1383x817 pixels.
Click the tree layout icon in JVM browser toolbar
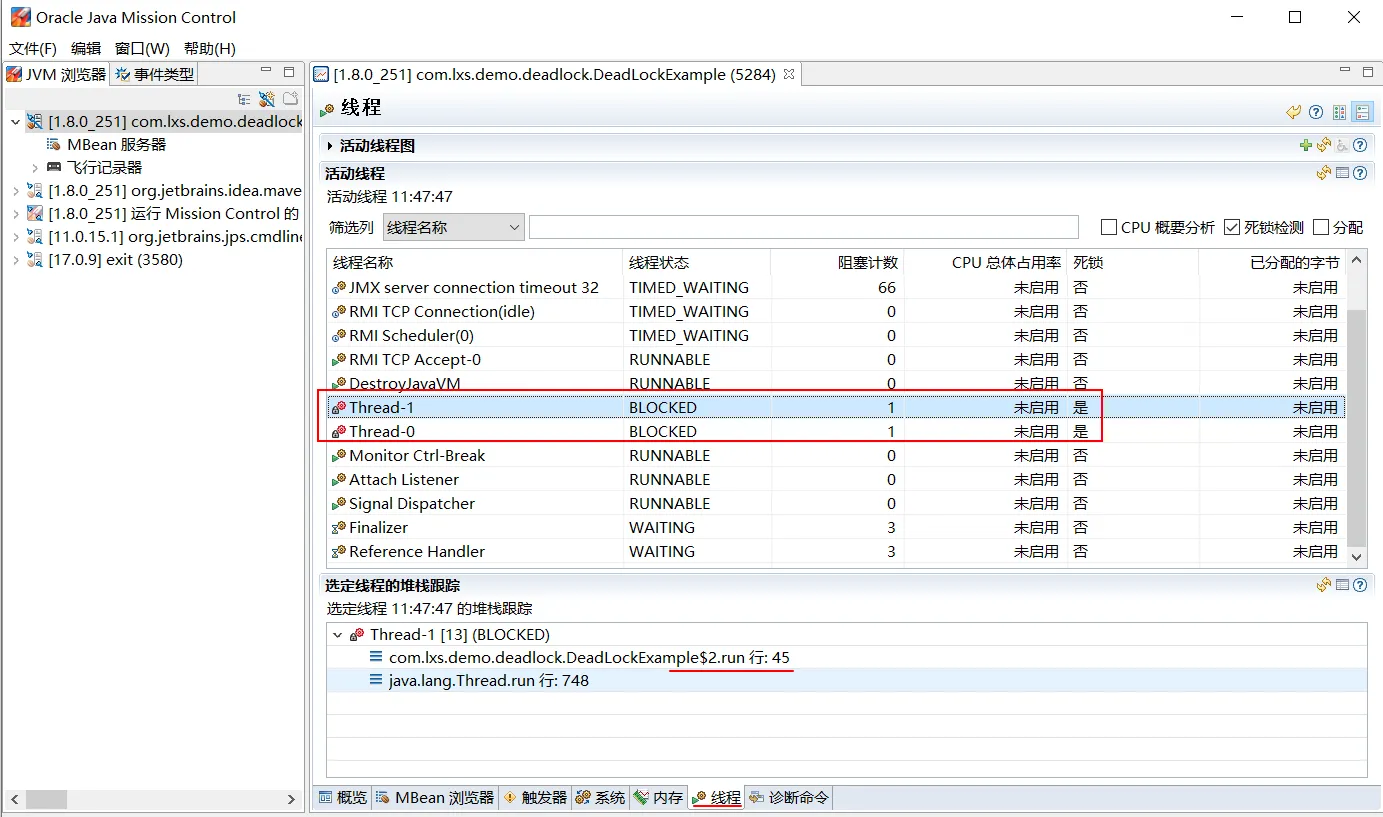[x=244, y=99]
